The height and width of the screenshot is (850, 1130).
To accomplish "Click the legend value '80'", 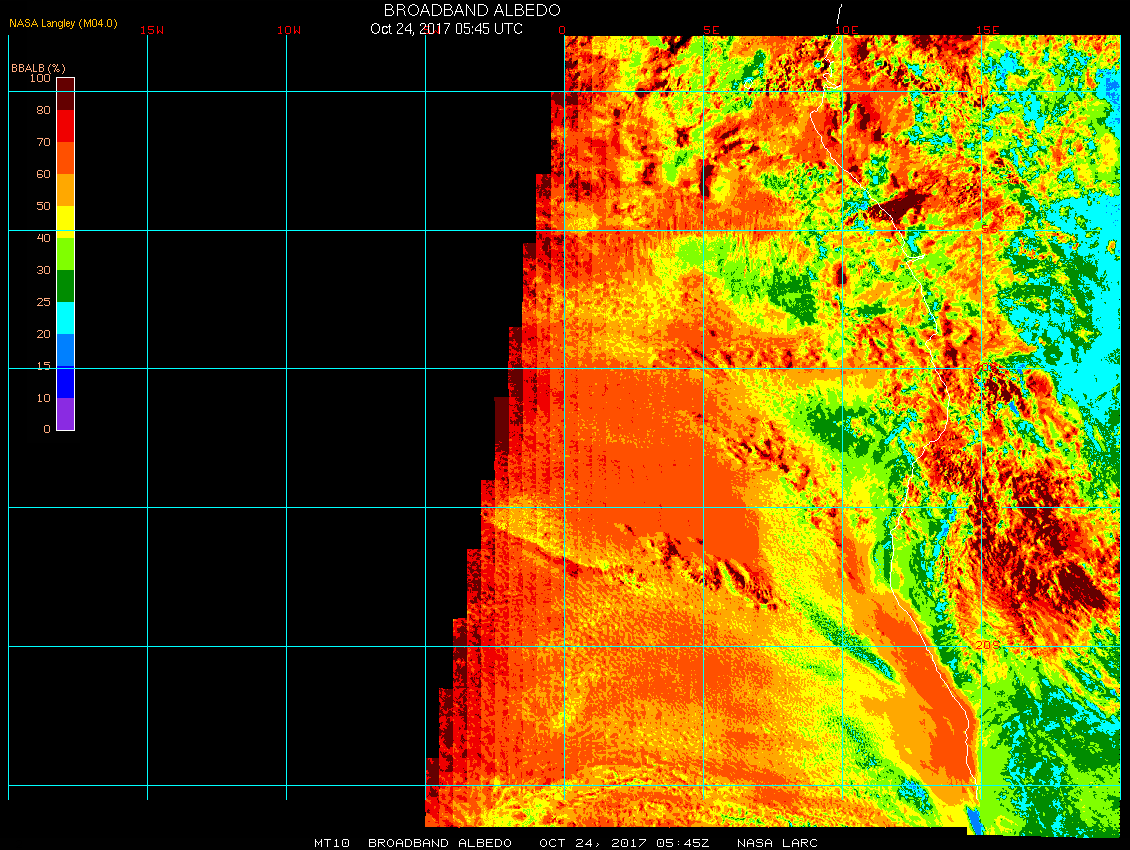I will [43, 110].
